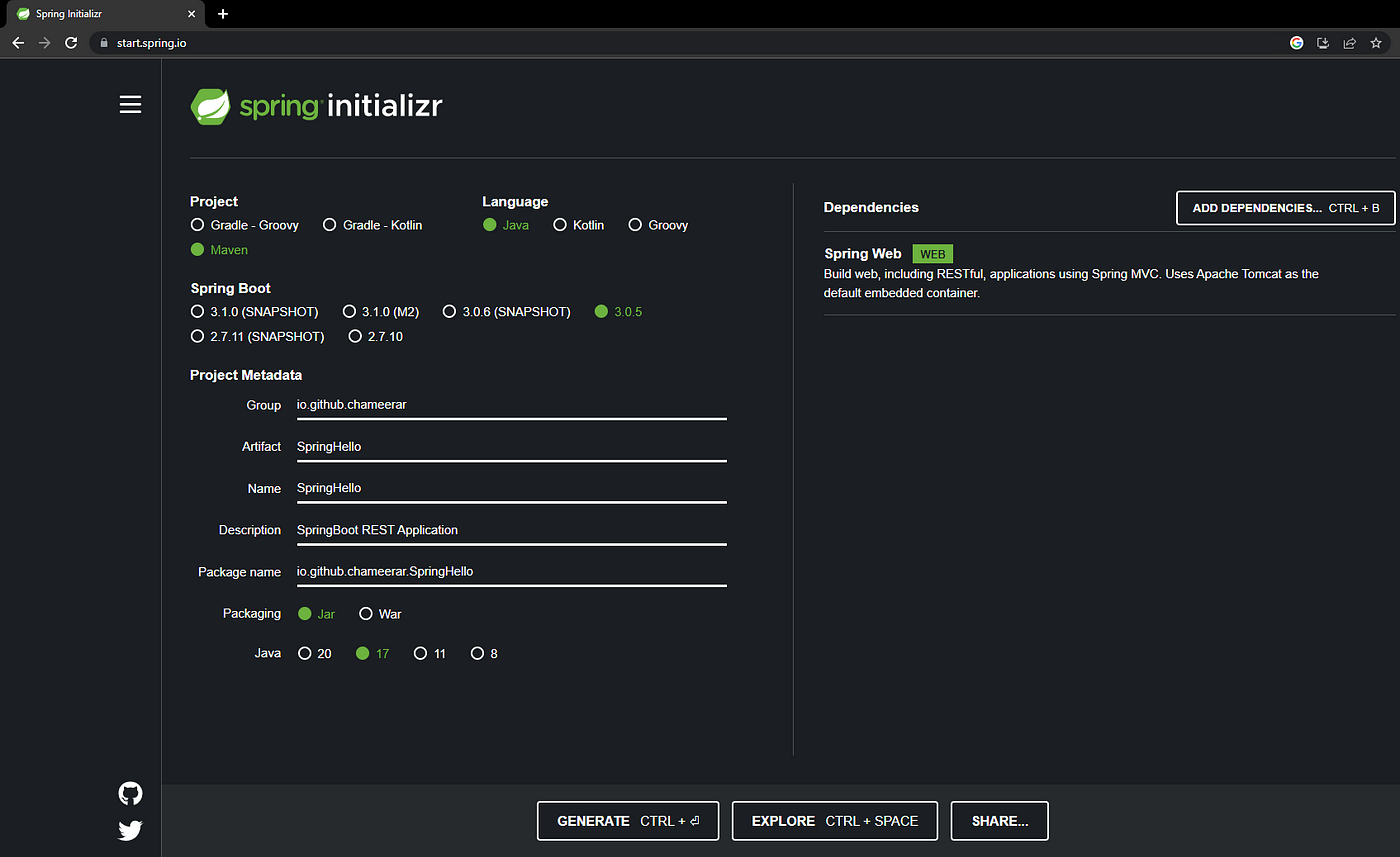Select Java version 20
1400x857 pixels.
tap(315, 654)
